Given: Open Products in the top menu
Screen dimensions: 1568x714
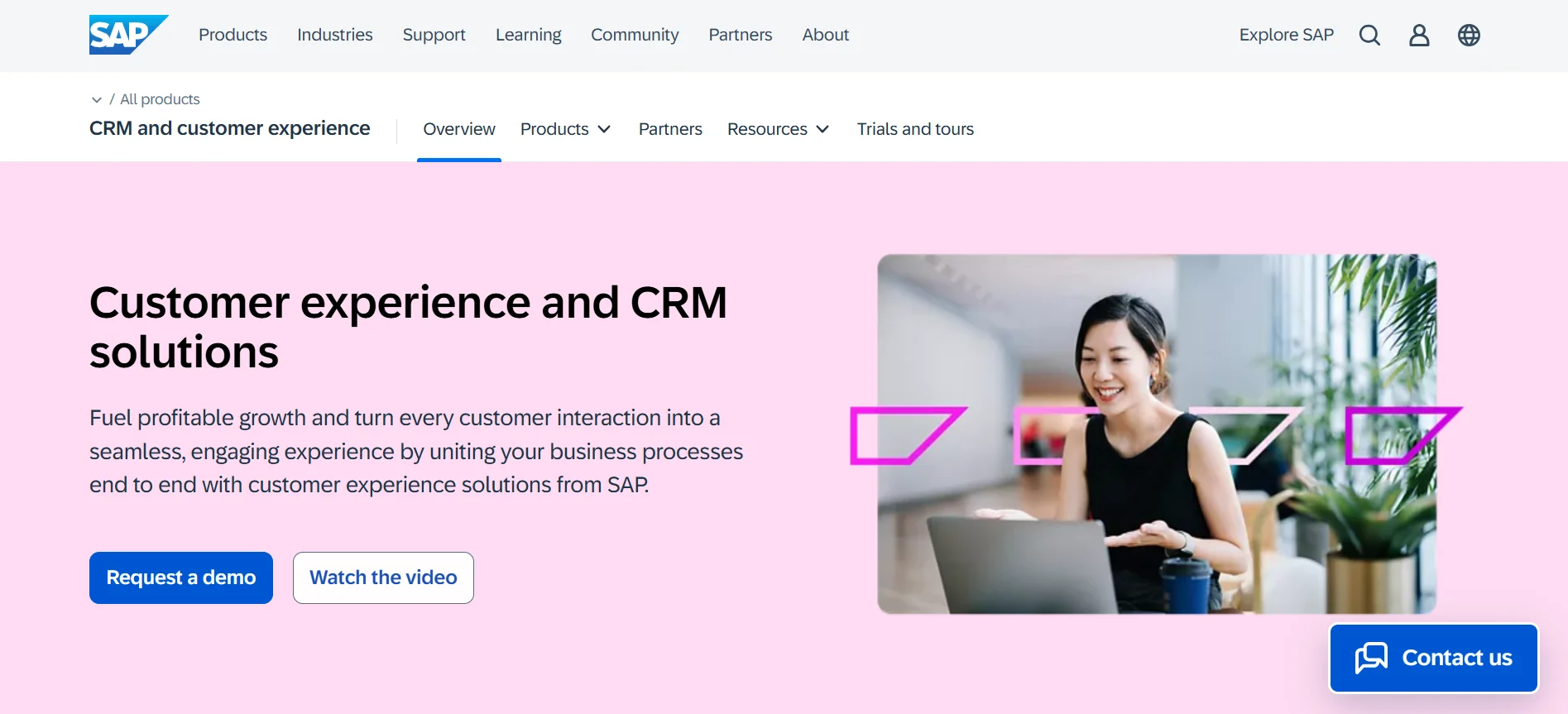Looking at the screenshot, I should pos(233,35).
